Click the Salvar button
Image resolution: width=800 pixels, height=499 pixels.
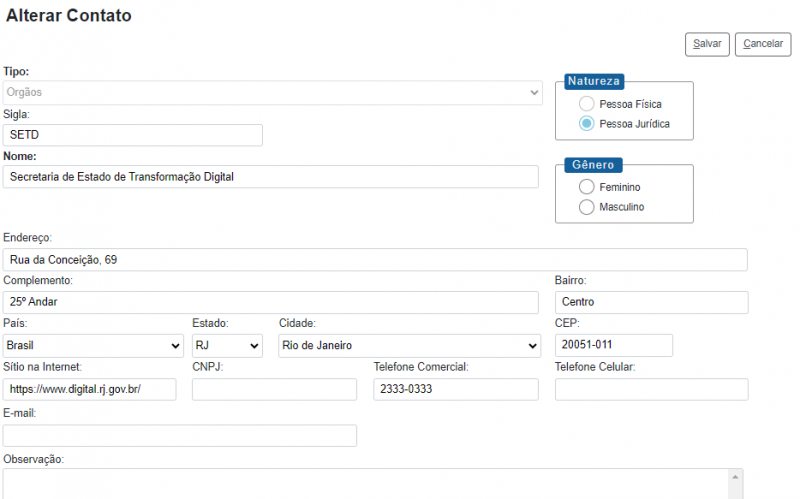[x=707, y=44]
